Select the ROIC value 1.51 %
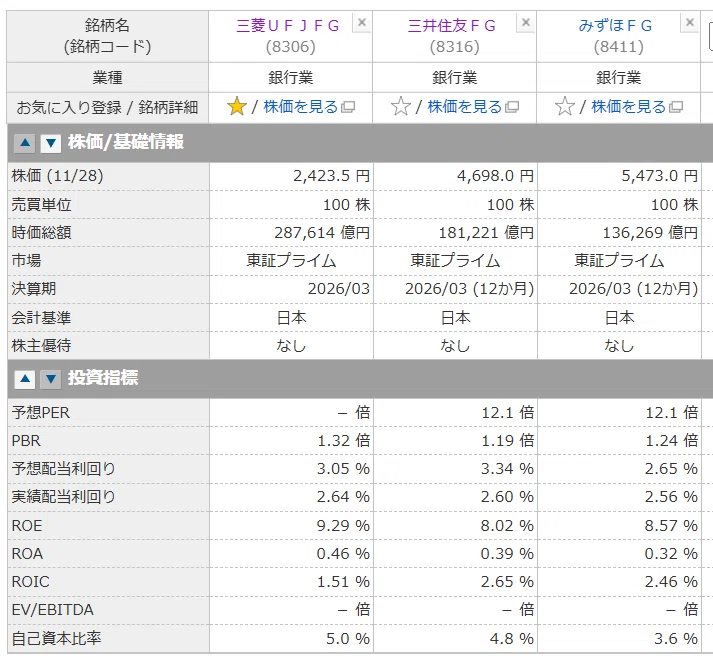 (x=291, y=582)
